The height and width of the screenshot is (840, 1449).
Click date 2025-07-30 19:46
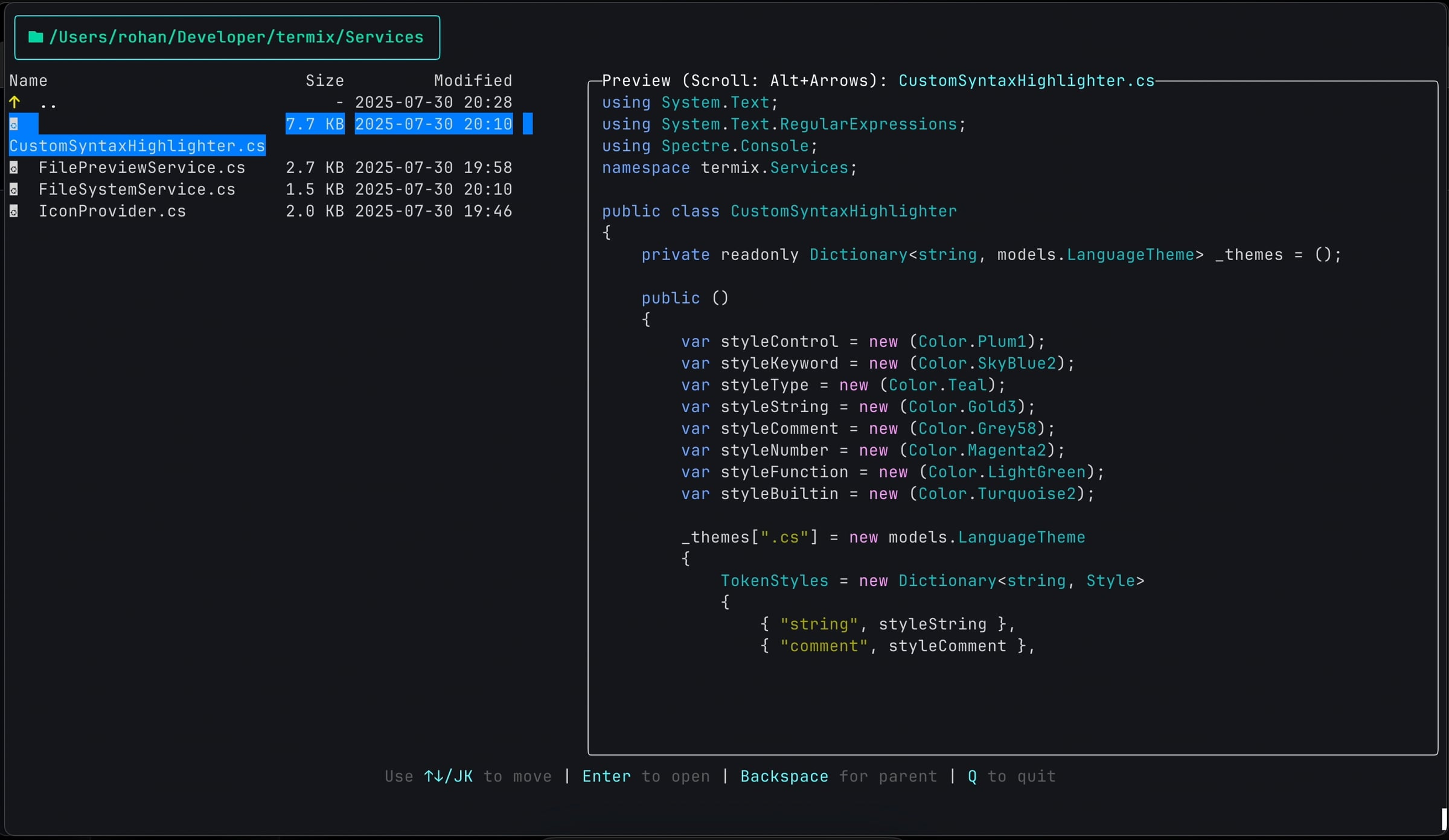(x=433, y=211)
